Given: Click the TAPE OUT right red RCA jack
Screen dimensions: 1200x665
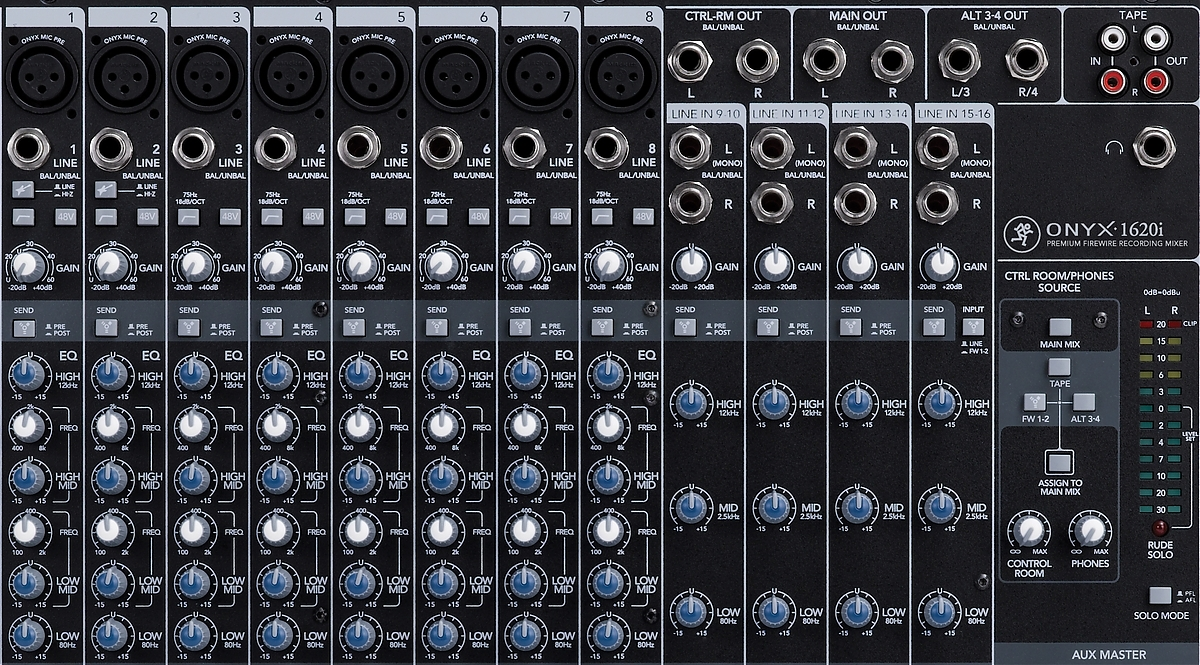Looking at the screenshot, I should 1155,82.
